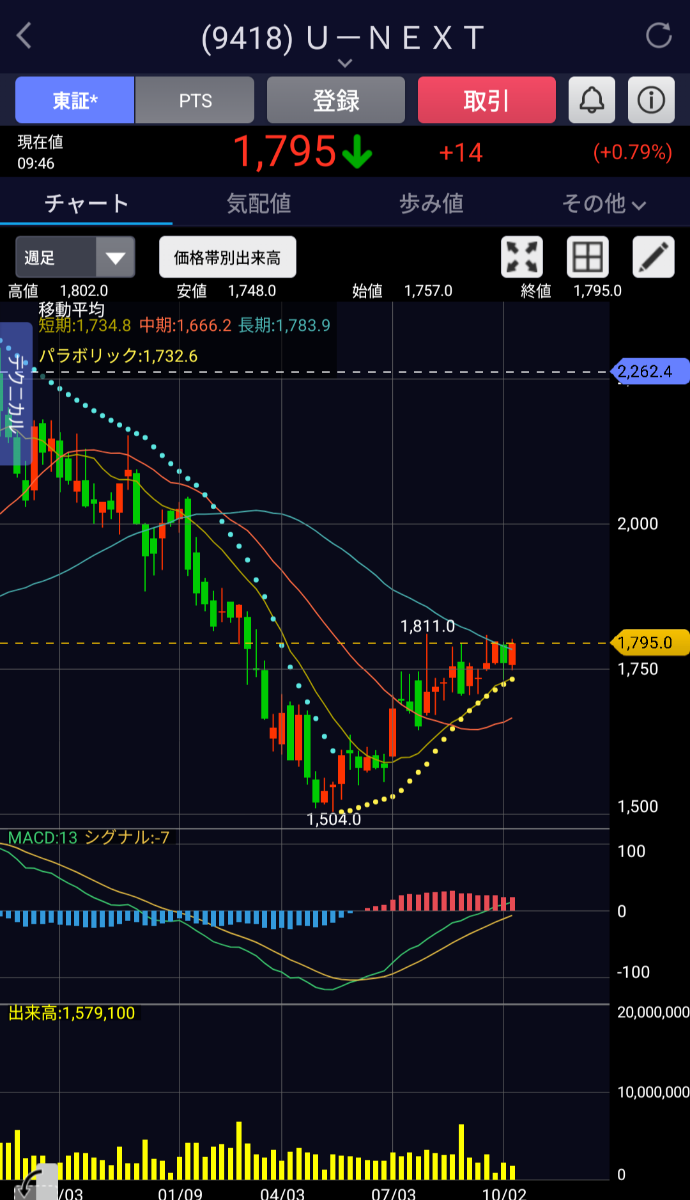Tap the 出来高:1,579,100 volume label
The image size is (690, 1200).
[x=72, y=1013]
